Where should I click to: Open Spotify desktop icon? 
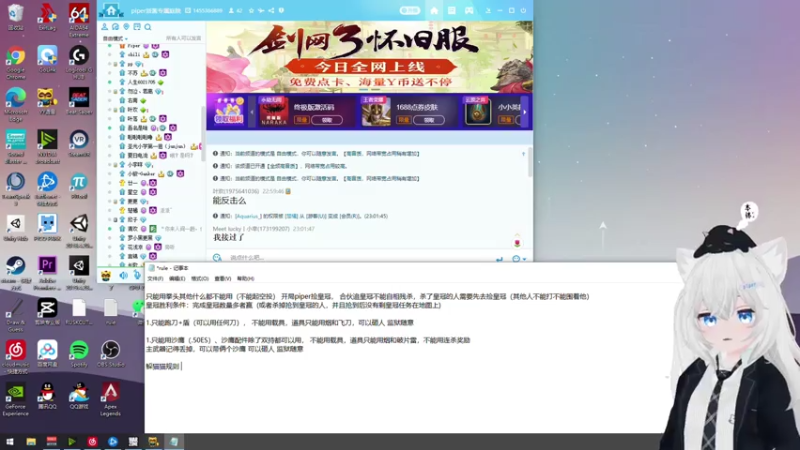coord(79,354)
